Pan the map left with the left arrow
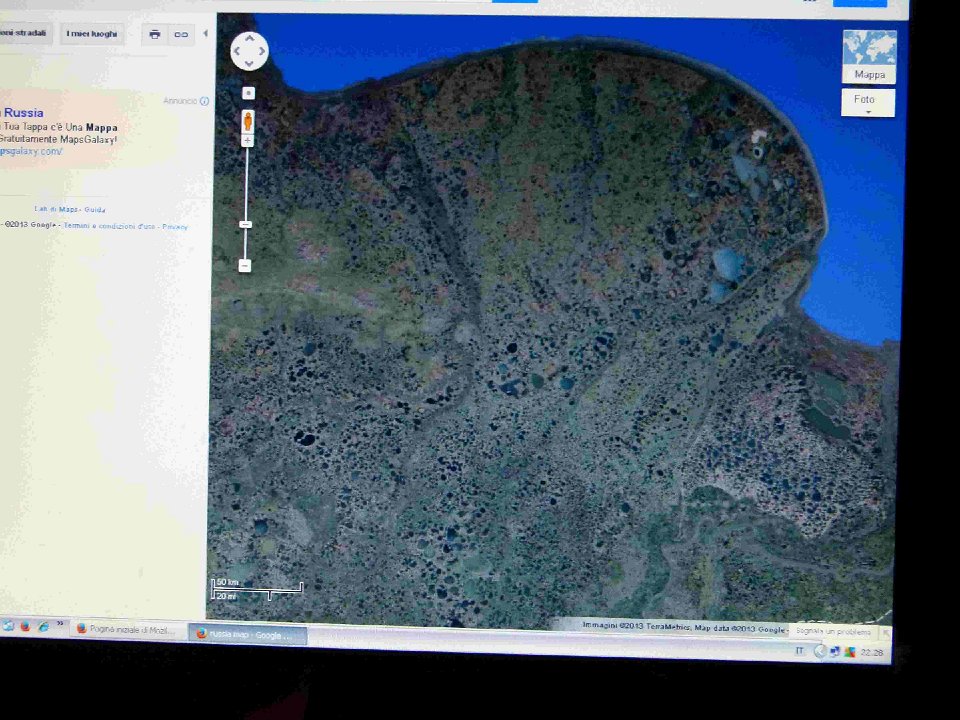The width and height of the screenshot is (960, 720). click(x=237, y=51)
